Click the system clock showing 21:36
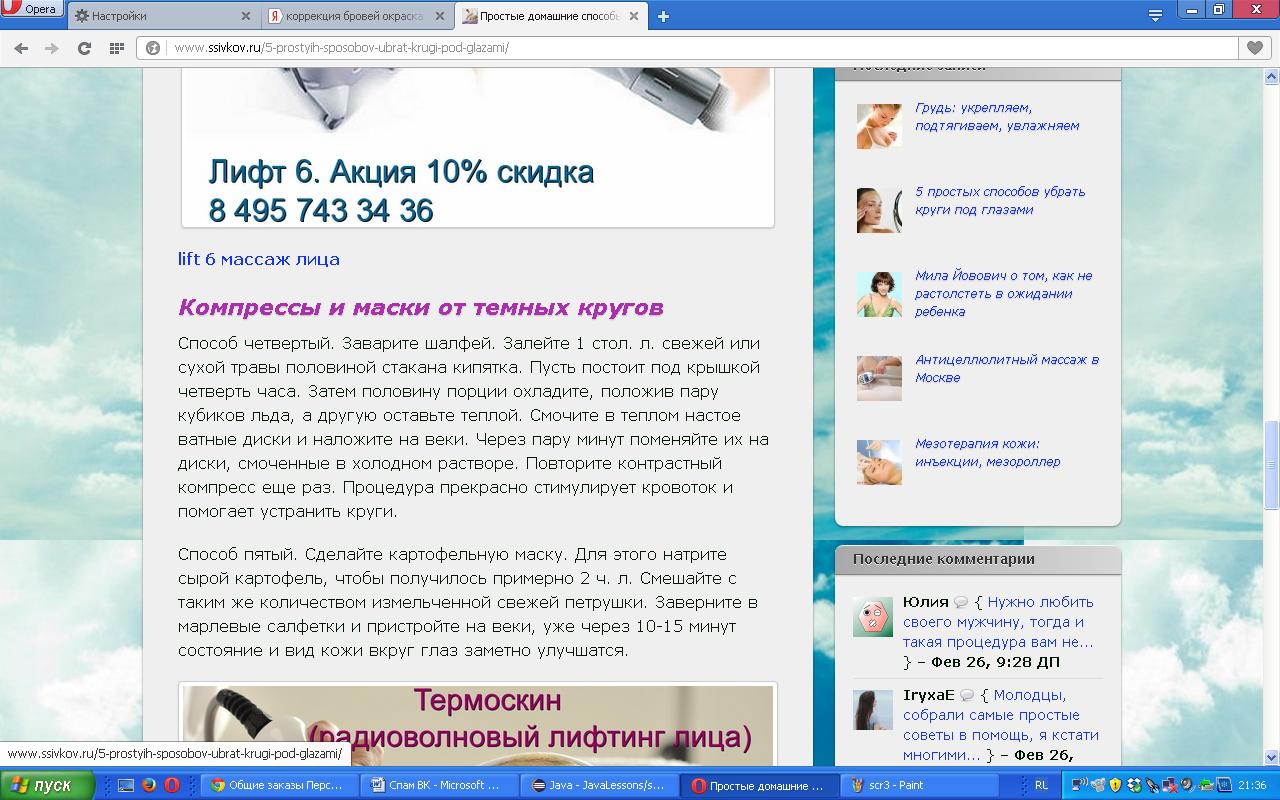The width and height of the screenshot is (1280, 800). point(1252,786)
